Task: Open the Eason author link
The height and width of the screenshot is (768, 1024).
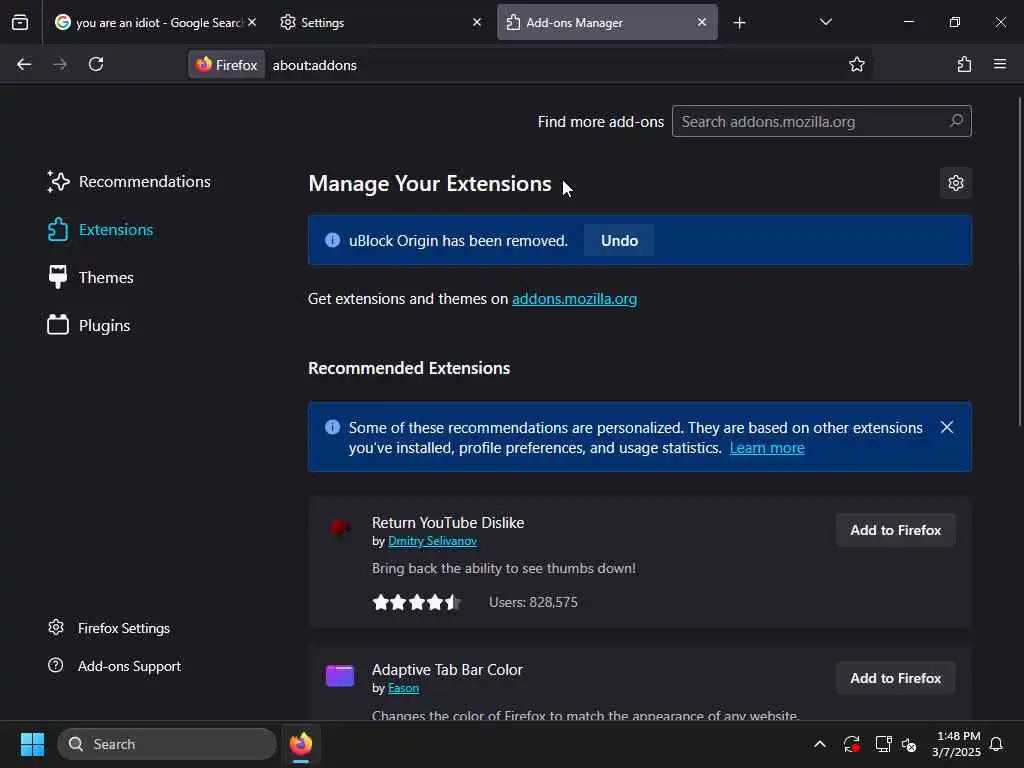Action: tap(403, 688)
